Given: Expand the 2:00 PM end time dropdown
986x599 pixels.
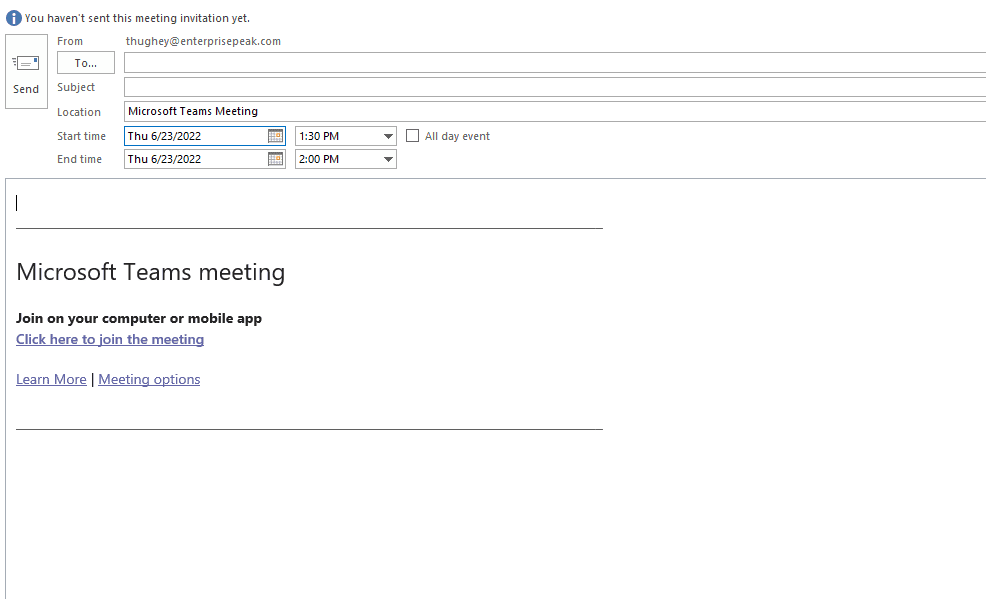Looking at the screenshot, I should pos(388,159).
